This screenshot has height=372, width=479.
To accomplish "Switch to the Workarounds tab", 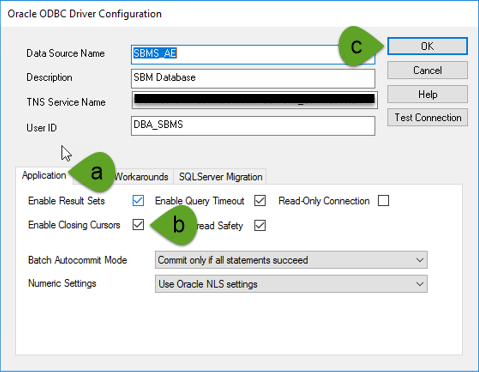I will 142,177.
